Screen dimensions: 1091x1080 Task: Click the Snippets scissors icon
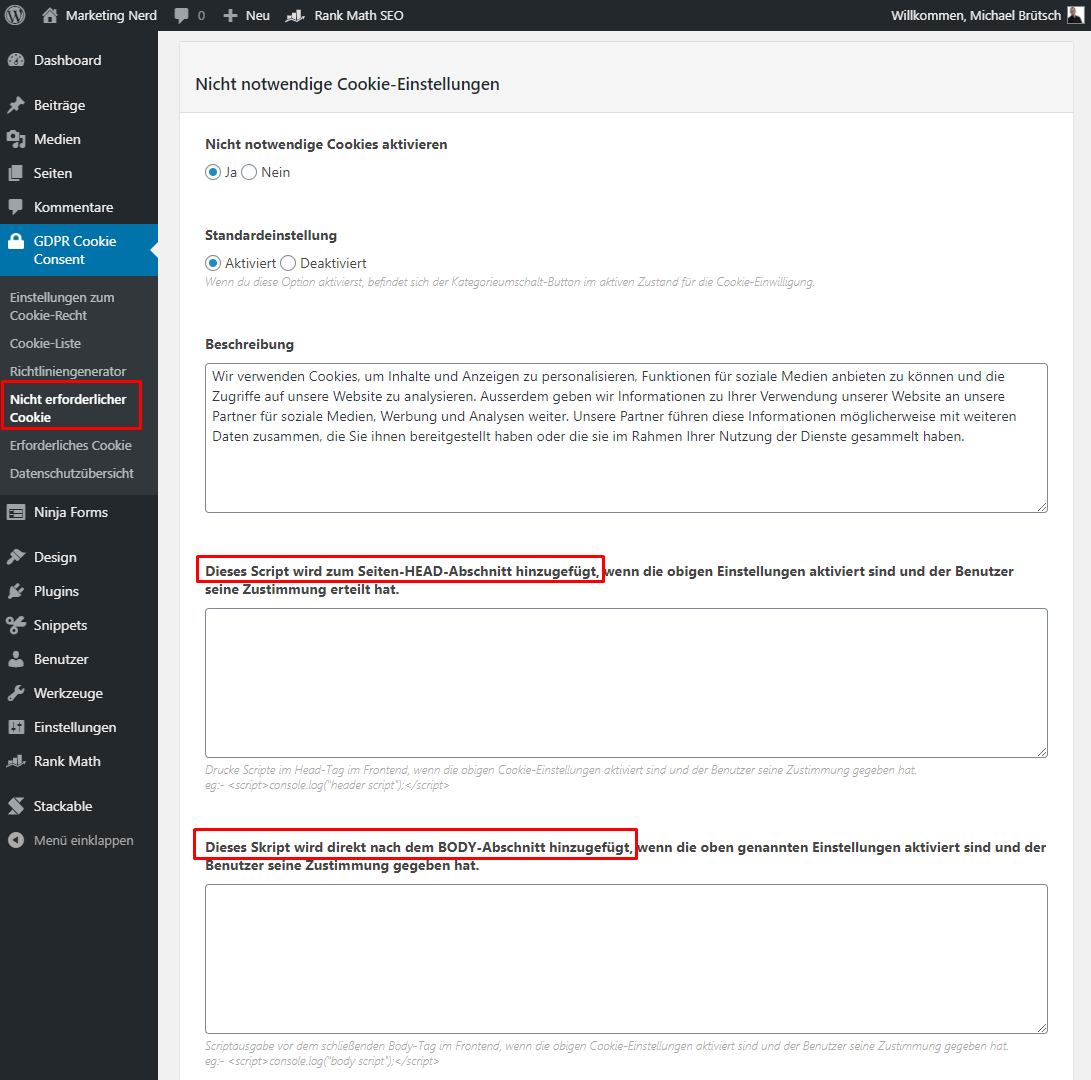point(16,626)
